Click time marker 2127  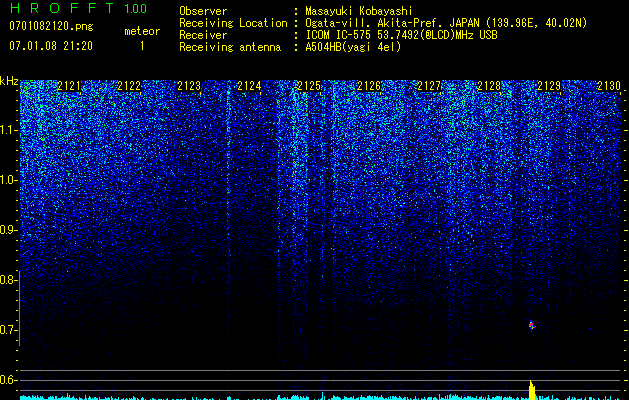429,86
